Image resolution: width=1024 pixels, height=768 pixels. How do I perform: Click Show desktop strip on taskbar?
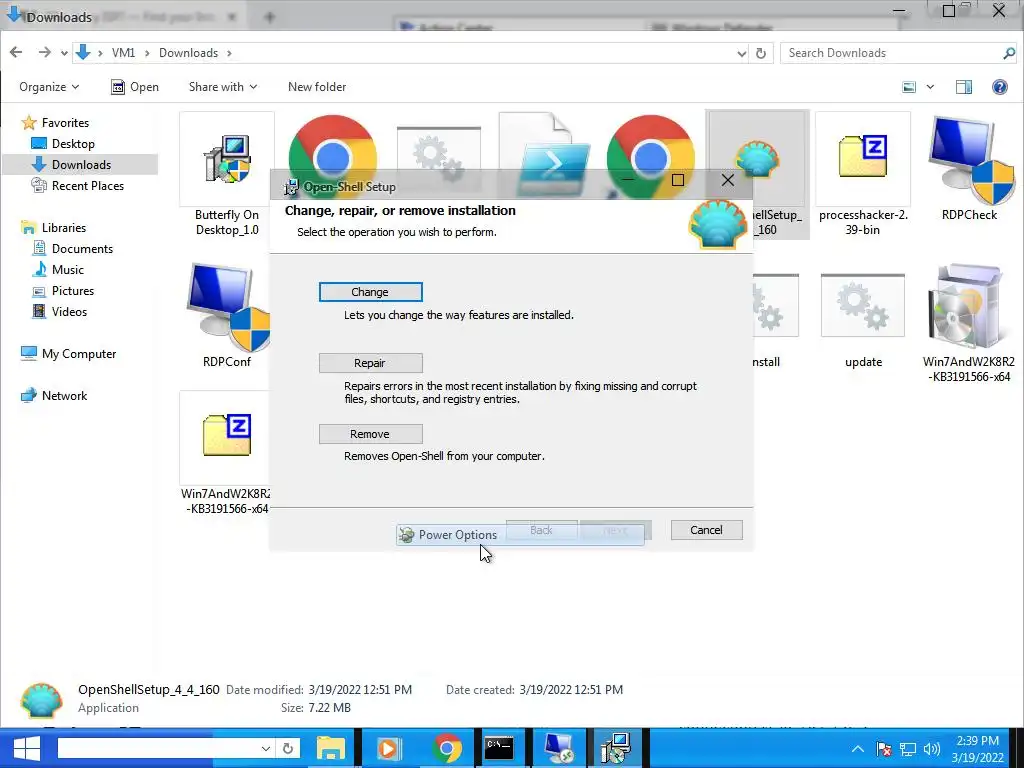point(1020,748)
